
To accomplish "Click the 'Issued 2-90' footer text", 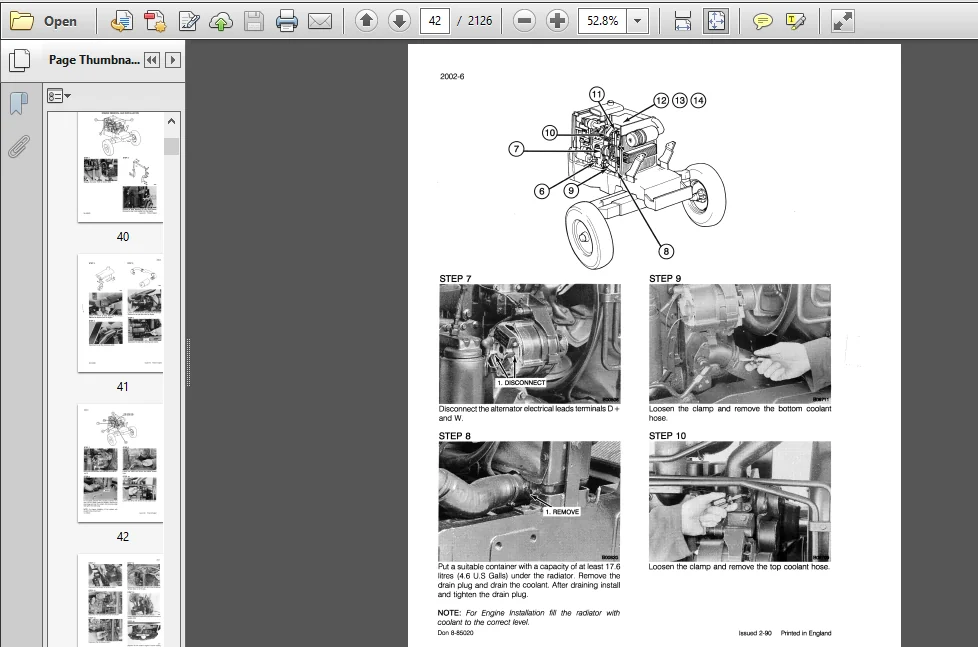I will 755,633.
